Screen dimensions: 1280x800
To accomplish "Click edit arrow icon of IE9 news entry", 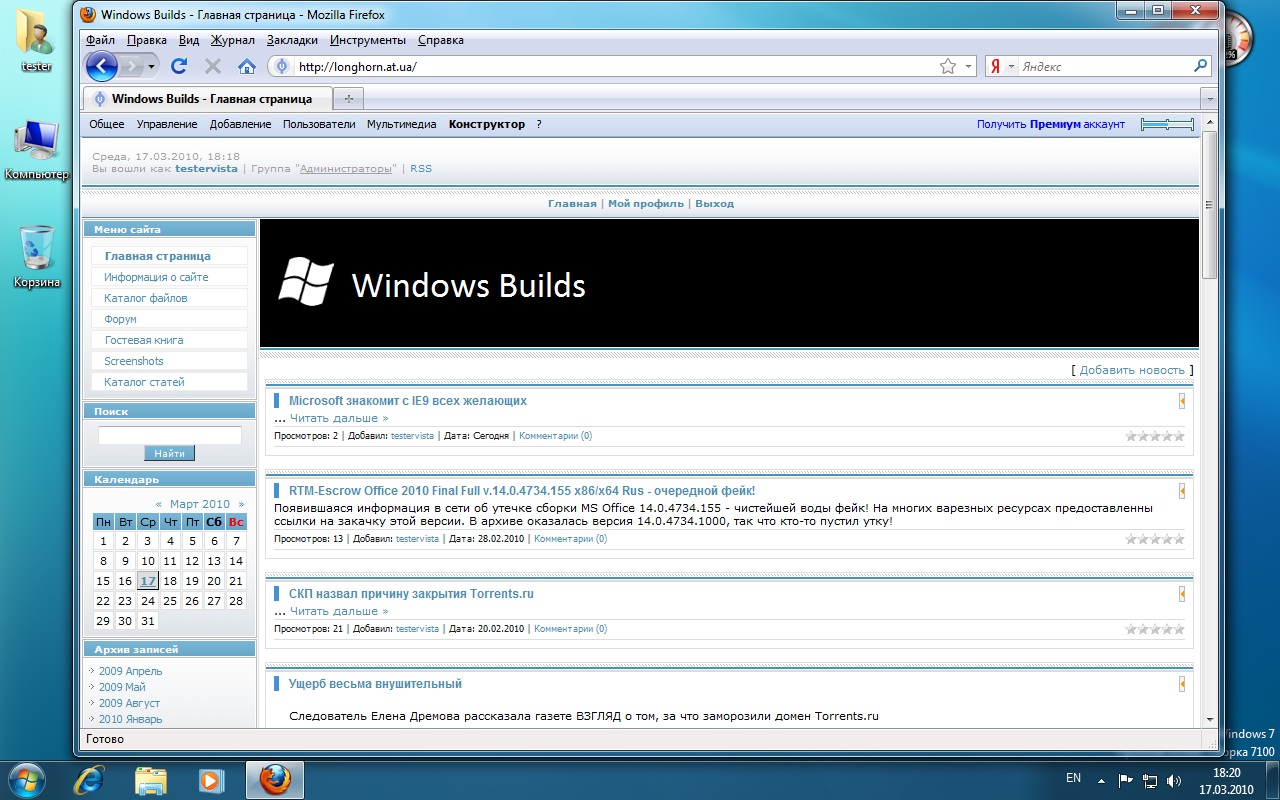I will (x=1182, y=401).
